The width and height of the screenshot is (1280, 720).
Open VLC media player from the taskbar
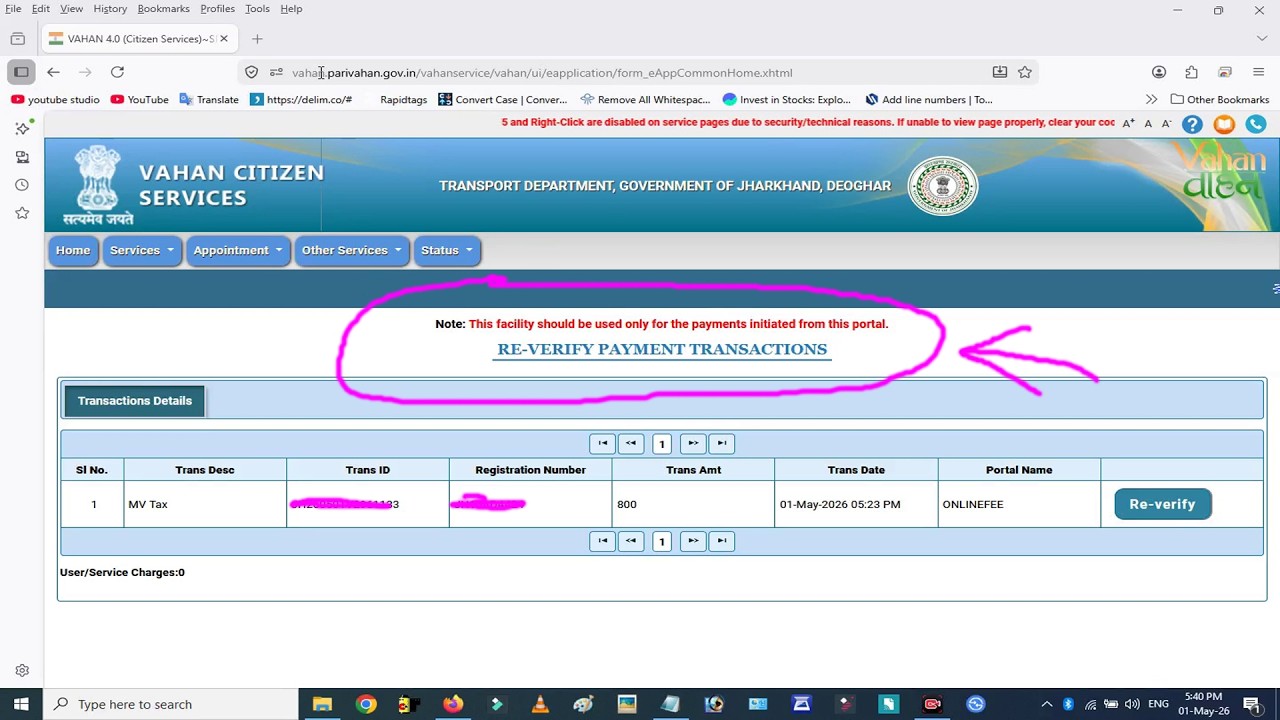coord(540,704)
